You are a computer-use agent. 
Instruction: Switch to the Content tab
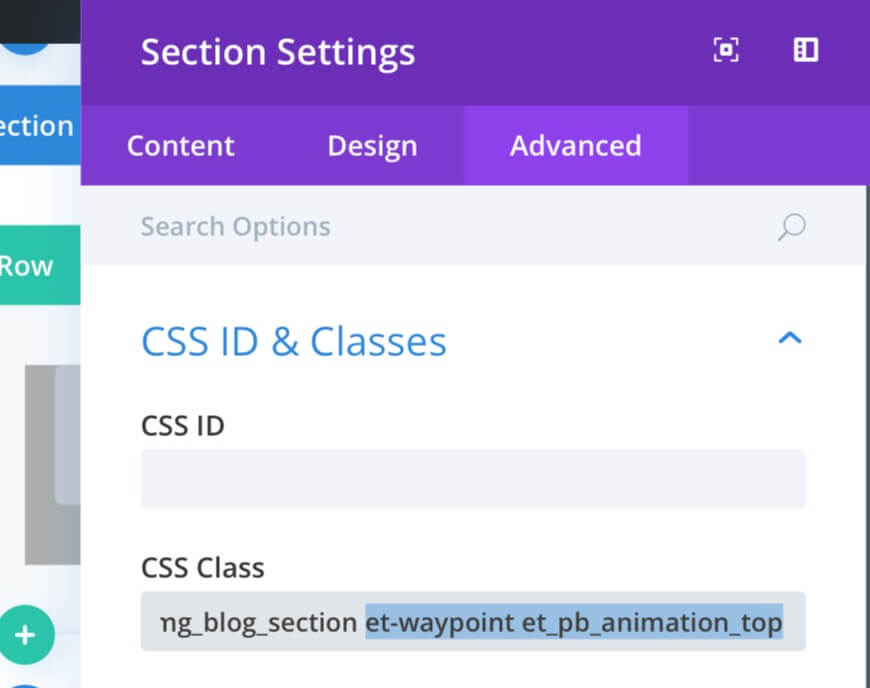181,146
